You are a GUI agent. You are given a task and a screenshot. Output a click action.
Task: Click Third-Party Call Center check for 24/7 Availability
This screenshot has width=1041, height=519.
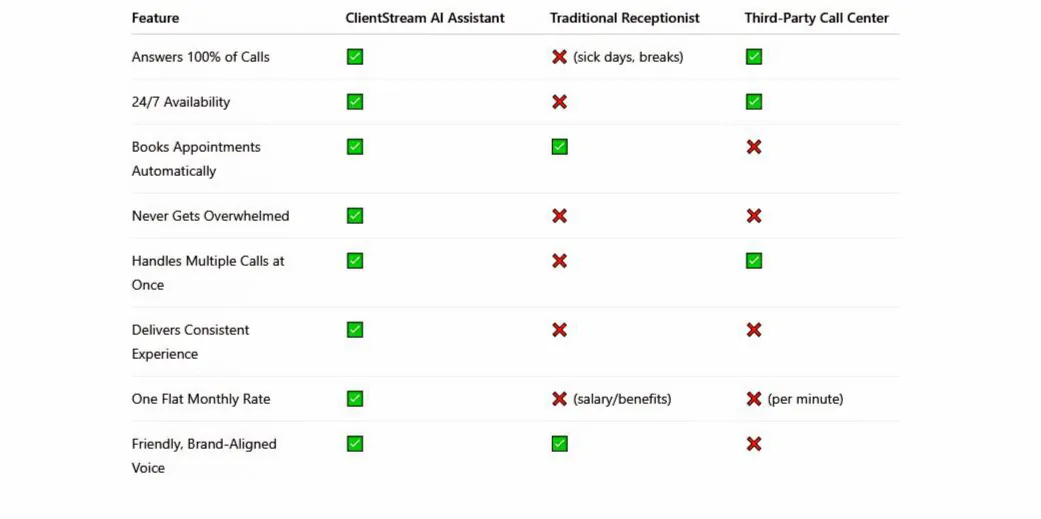tap(754, 102)
